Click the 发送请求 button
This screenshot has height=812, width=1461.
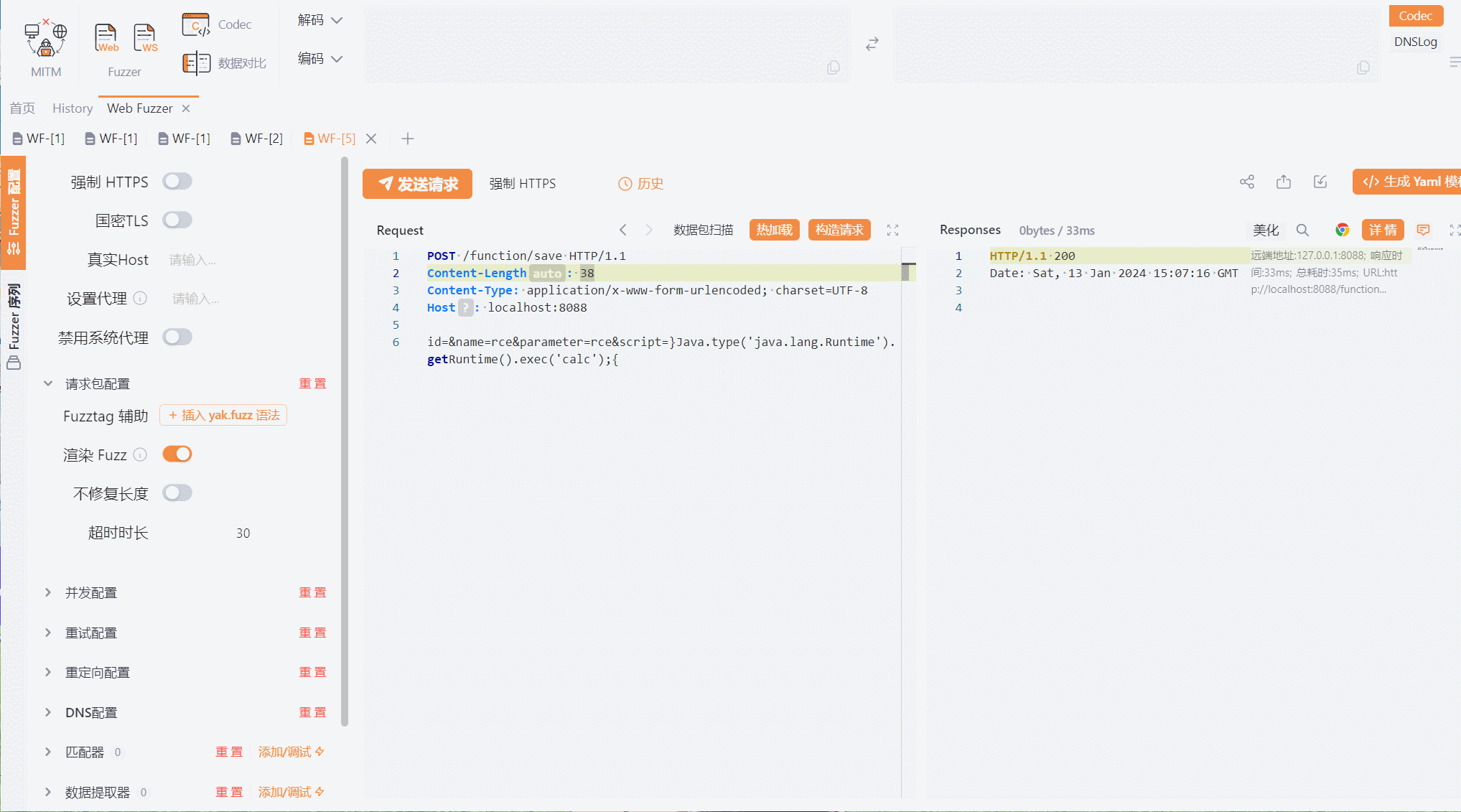417,182
